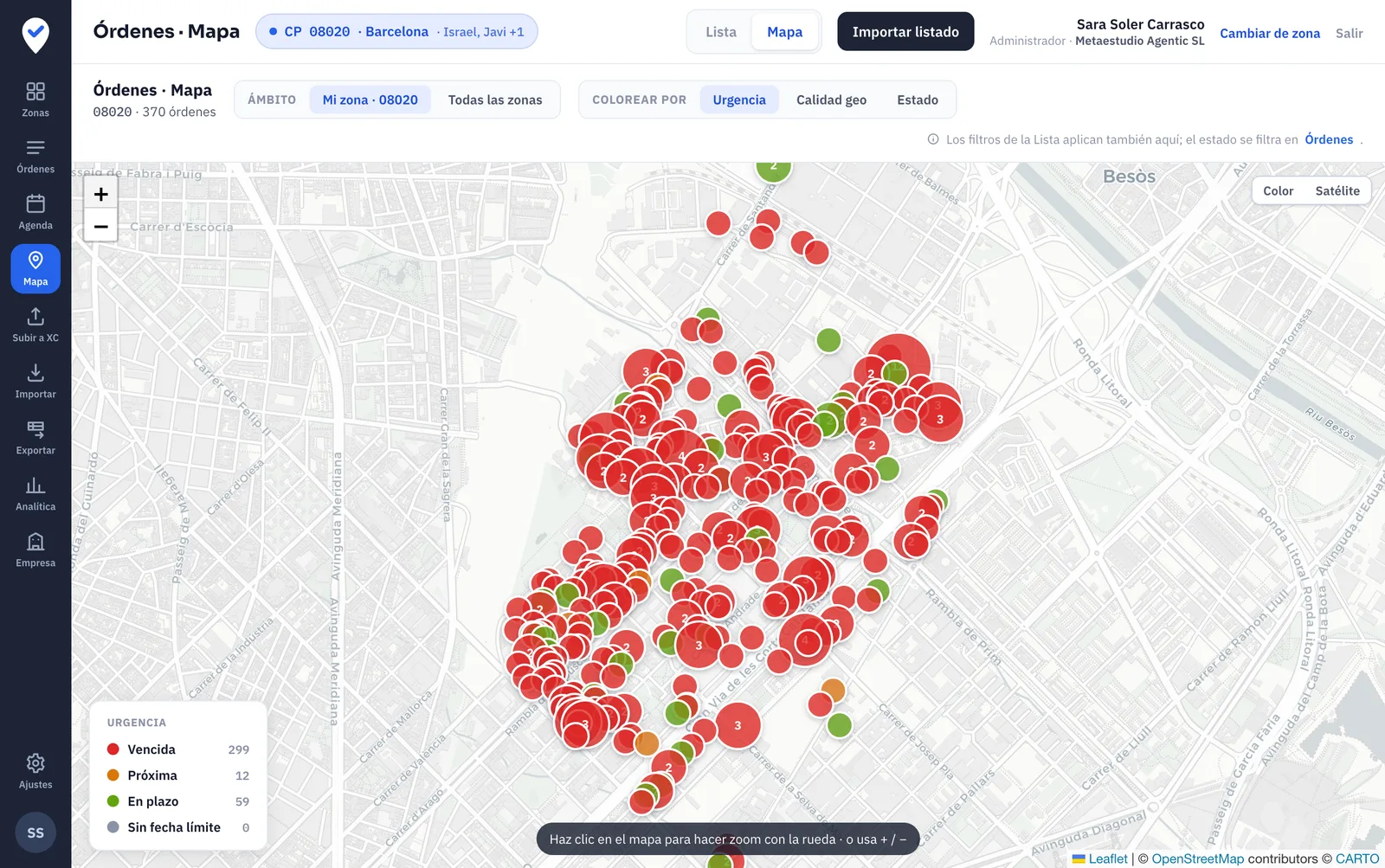Image resolution: width=1385 pixels, height=868 pixels.
Task: Open the CARTO attribution link
Action: coord(1357,858)
